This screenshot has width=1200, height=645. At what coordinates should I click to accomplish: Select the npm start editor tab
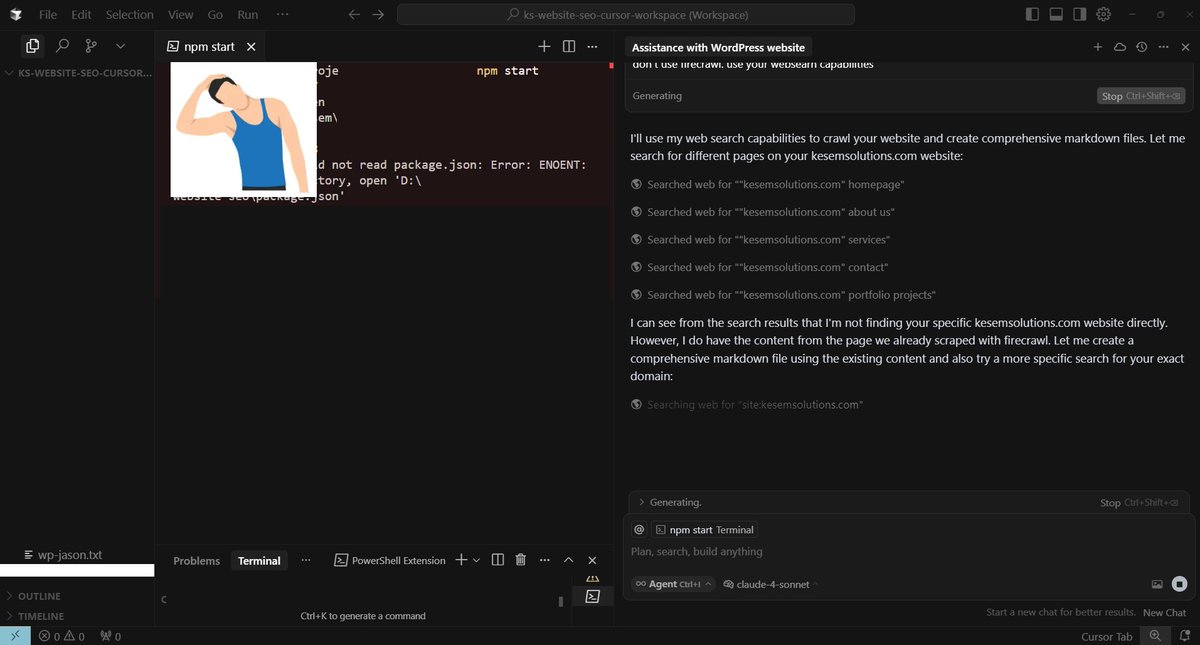[x=209, y=47]
